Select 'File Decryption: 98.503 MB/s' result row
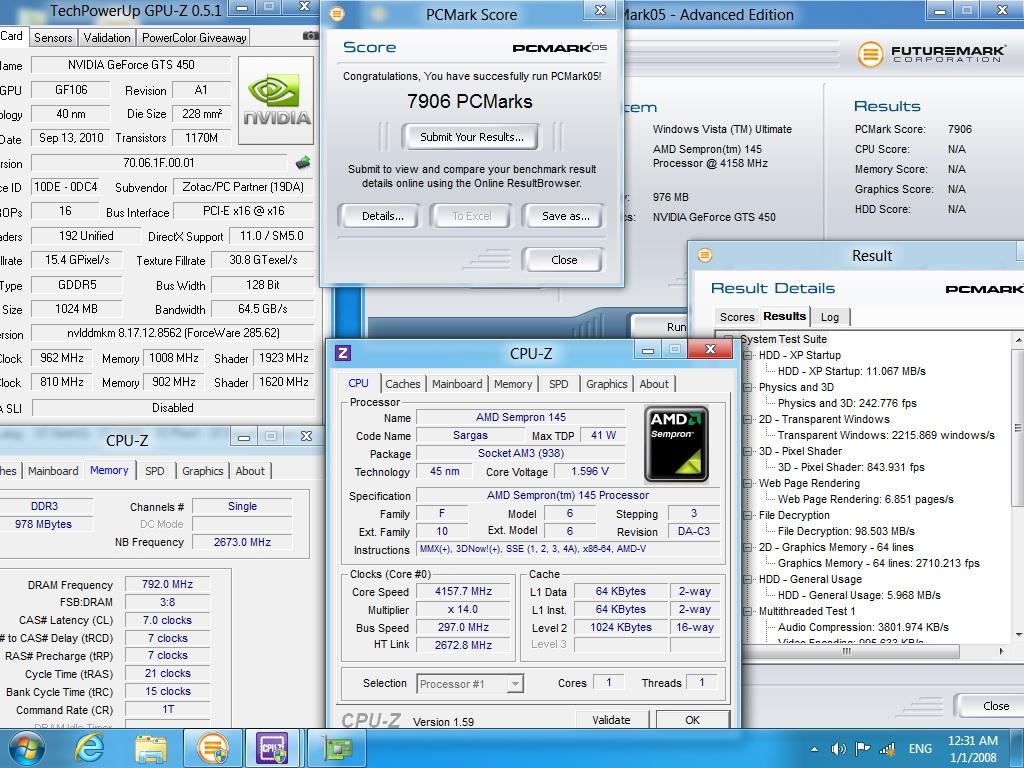1024x768 pixels. coord(846,532)
